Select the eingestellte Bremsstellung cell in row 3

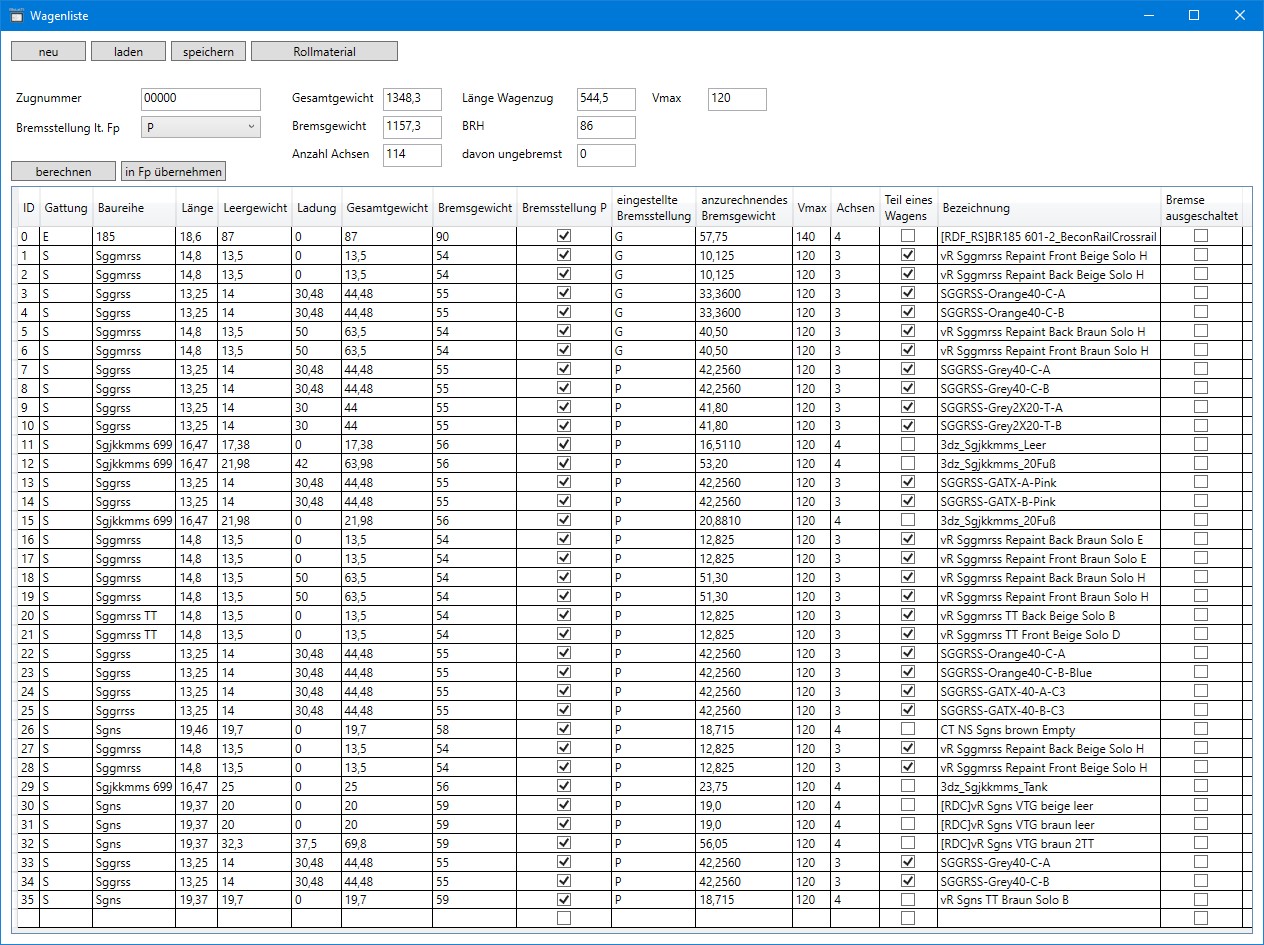click(x=652, y=293)
